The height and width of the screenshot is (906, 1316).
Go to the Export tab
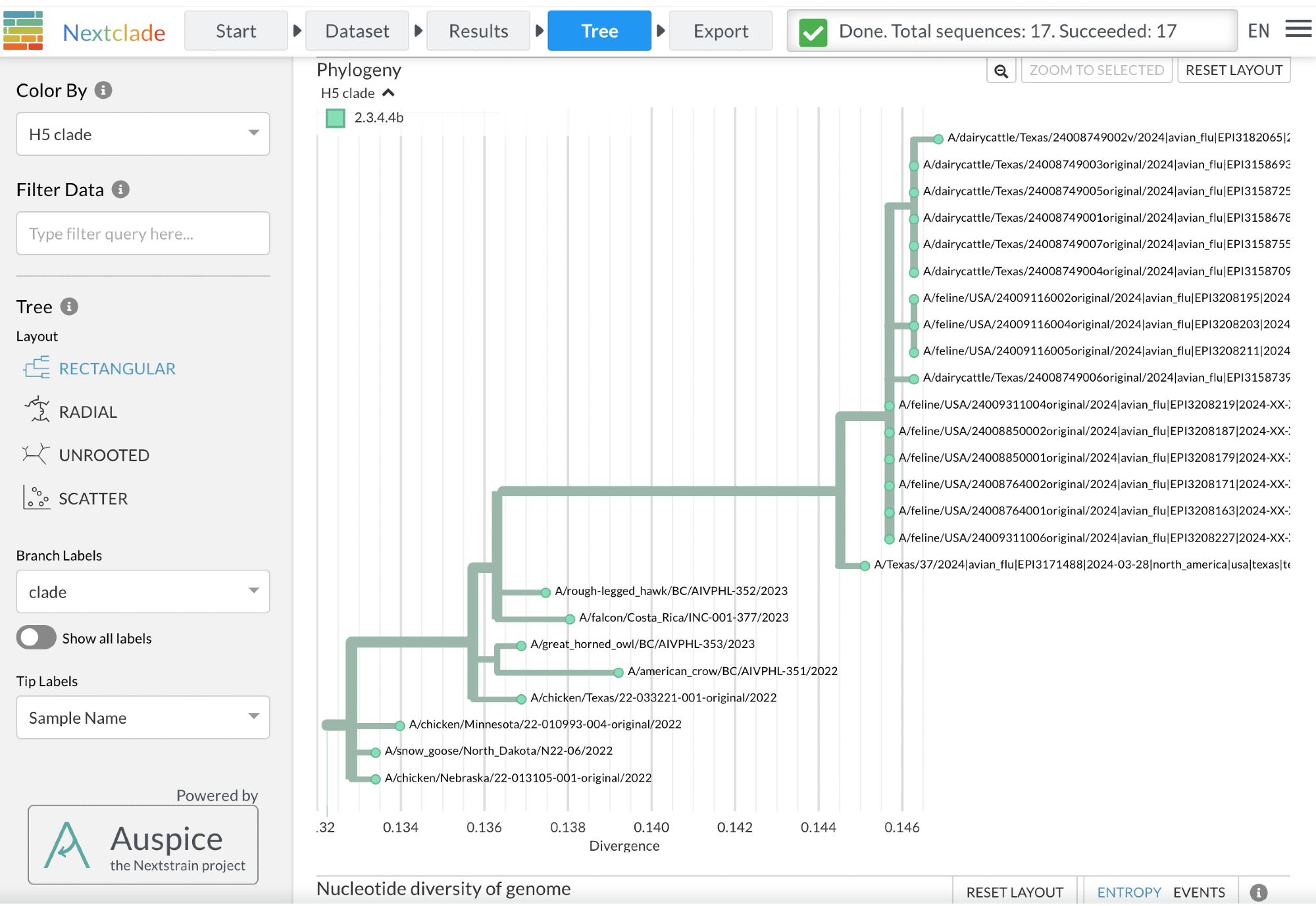click(x=721, y=31)
